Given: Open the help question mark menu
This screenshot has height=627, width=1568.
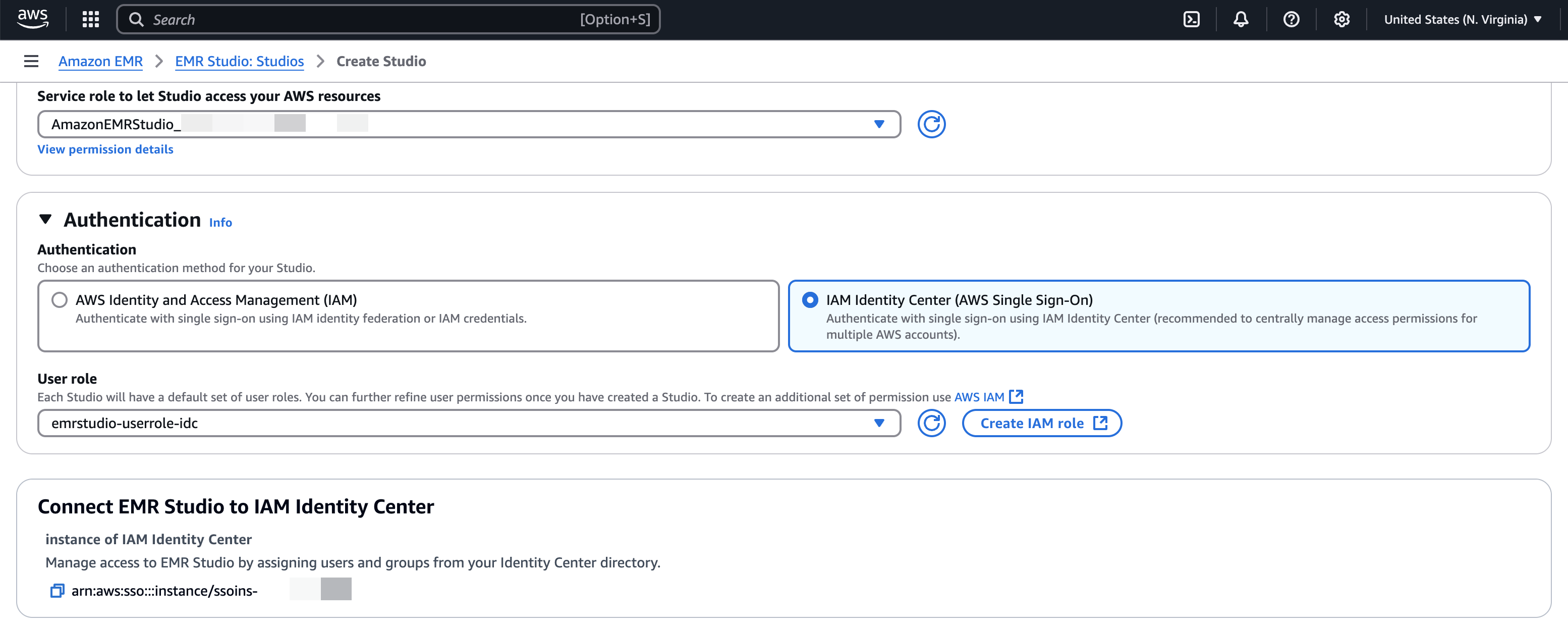Looking at the screenshot, I should (x=1291, y=19).
